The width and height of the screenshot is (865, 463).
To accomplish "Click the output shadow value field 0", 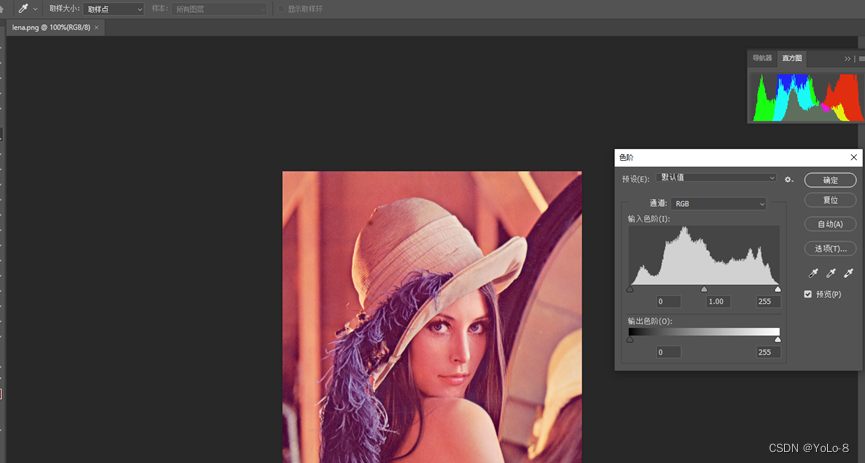I will (x=669, y=352).
